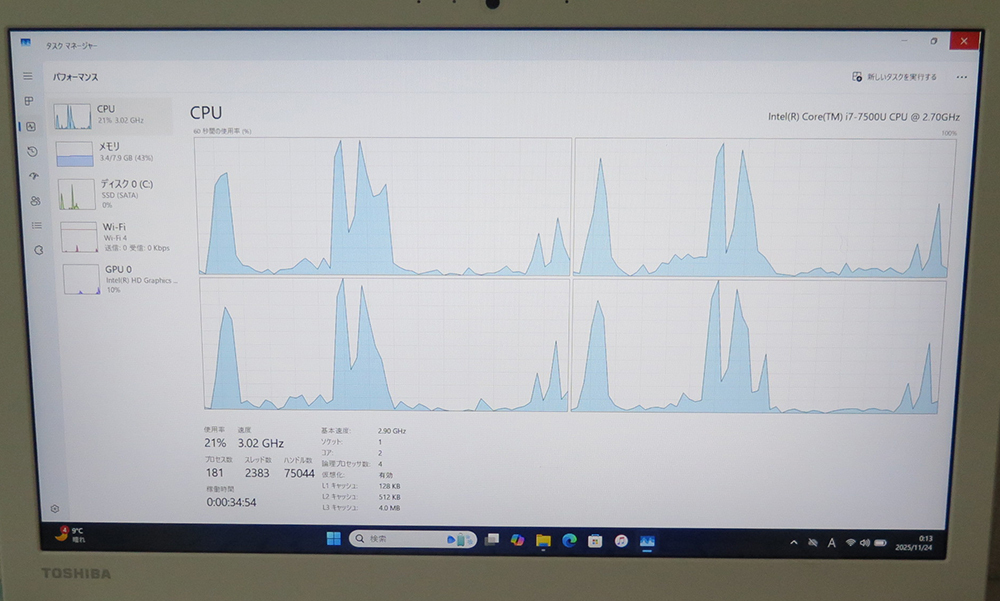Click the Wi-Fi mini graph thumbnail
Viewport: 1000px width, 601px height.
click(x=79, y=237)
